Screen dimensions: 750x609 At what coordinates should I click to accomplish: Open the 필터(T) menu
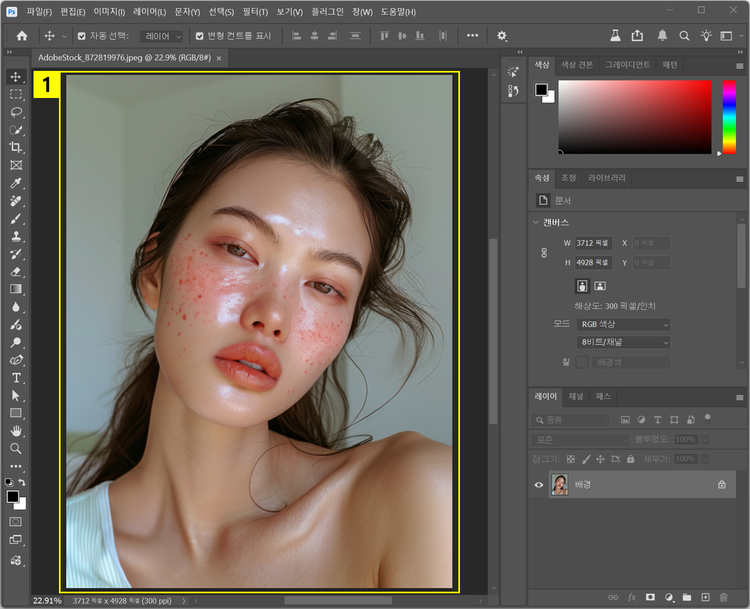pos(255,11)
